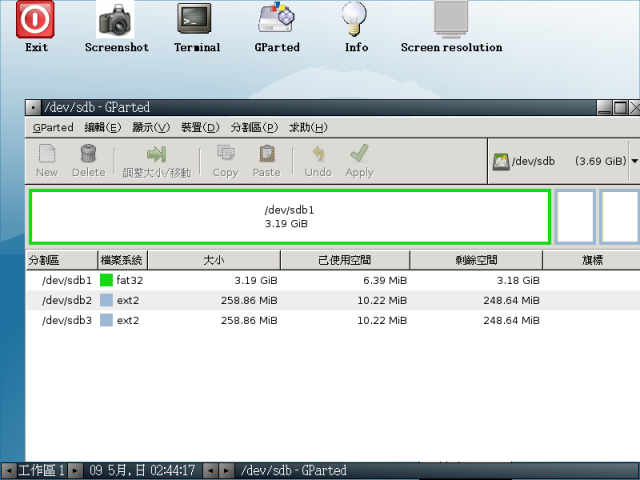Open the 分割區(P) menu
Screen dimensions: 640x480
[254, 127]
